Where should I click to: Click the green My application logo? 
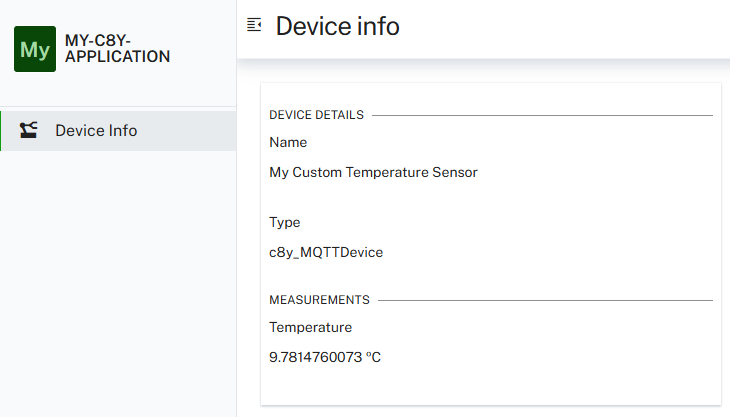(35, 49)
